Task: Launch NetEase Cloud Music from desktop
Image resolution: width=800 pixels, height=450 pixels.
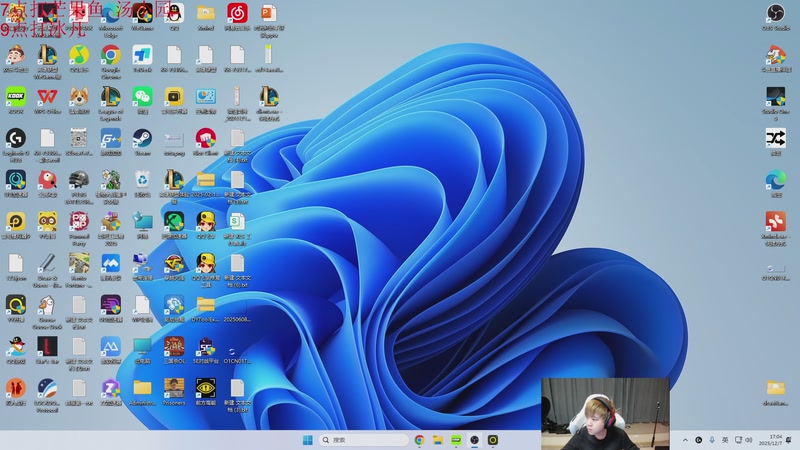Action: tap(237, 13)
